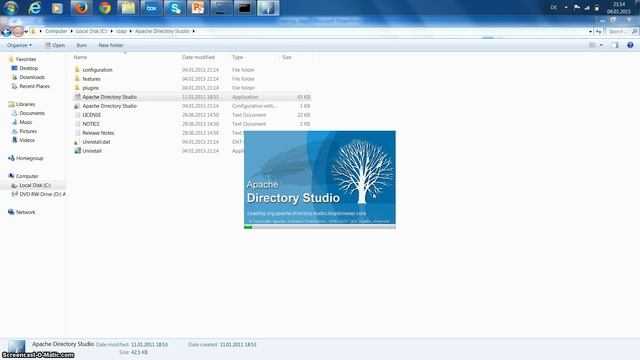Sort by Date modified column header
Viewport: 640px width, 360px height.
[198, 57]
